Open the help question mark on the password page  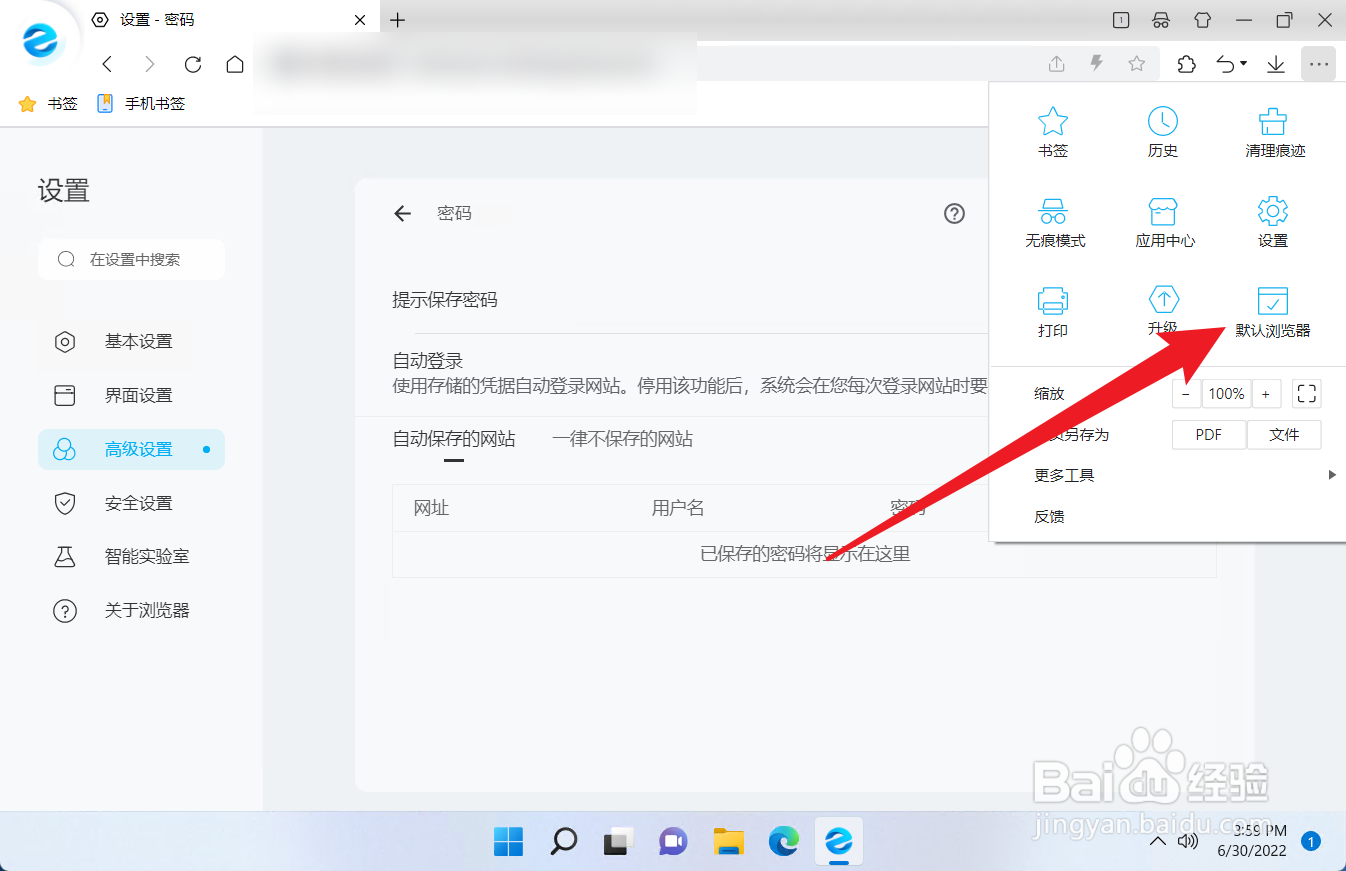click(955, 213)
